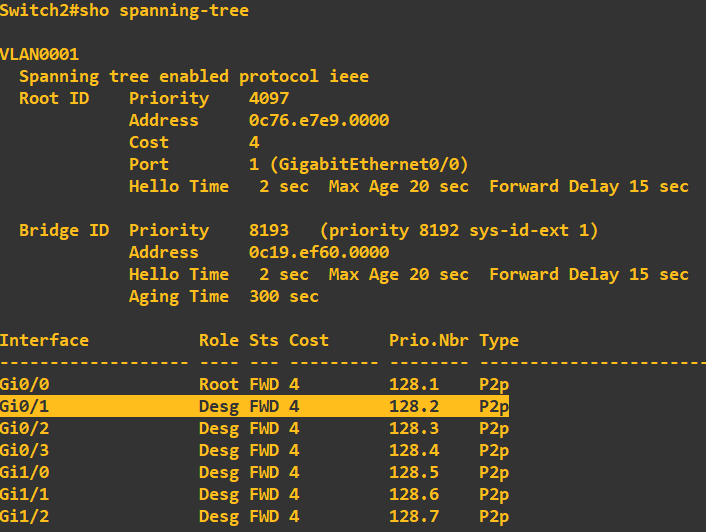The width and height of the screenshot is (706, 532).
Task: Click the 'Root' role in the Gi0/0 row
Action: 219,384
